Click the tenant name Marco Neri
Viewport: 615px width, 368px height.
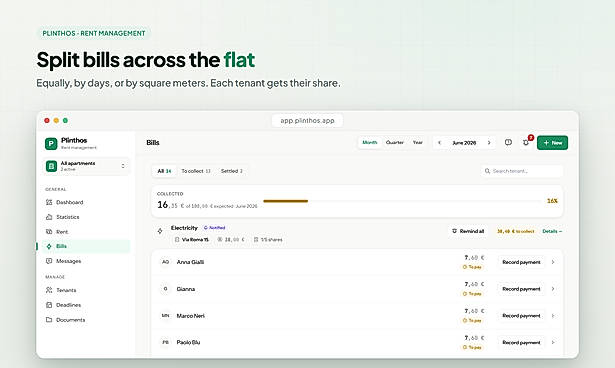click(190, 315)
